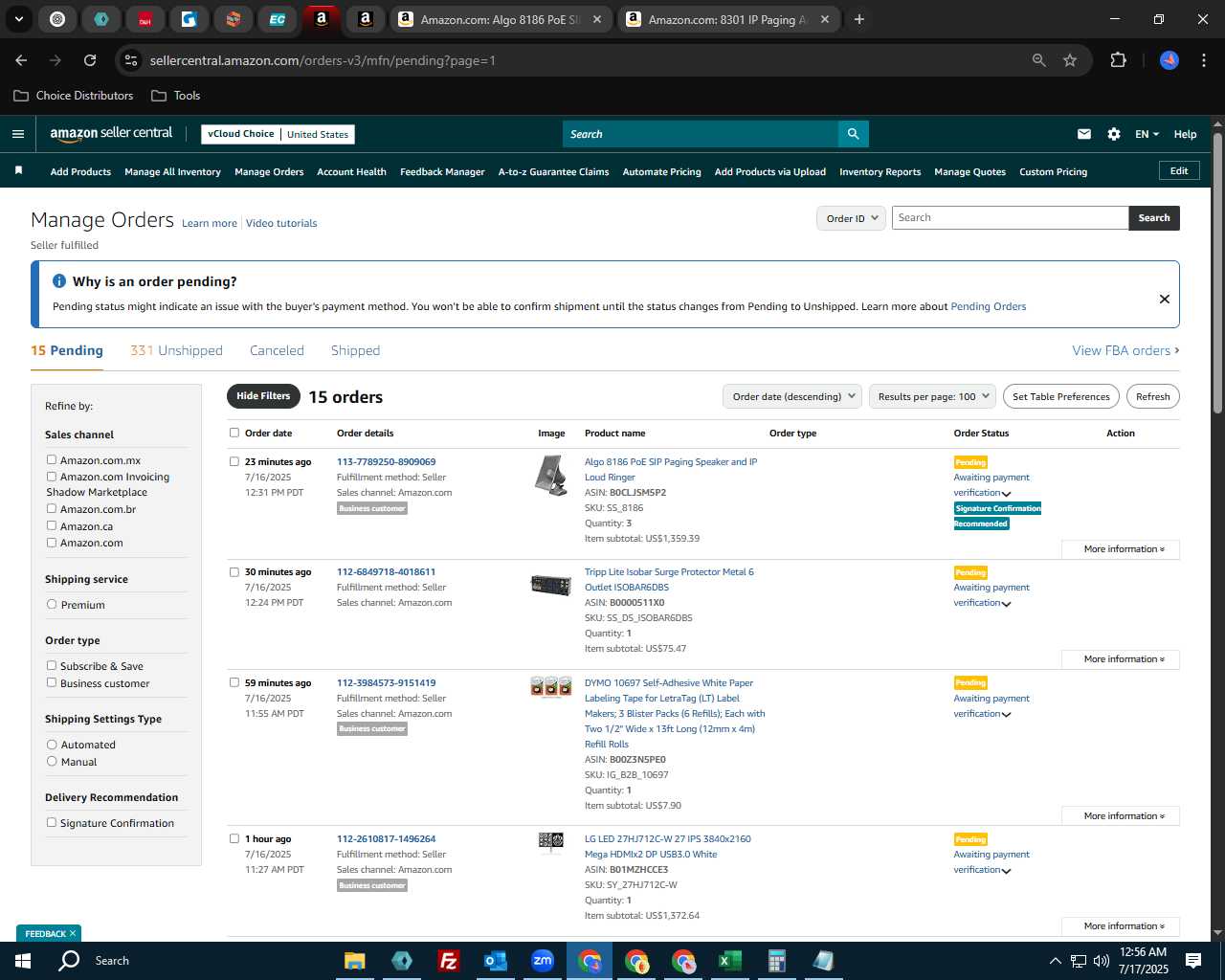Open the Order ID search type dropdown

tap(851, 218)
